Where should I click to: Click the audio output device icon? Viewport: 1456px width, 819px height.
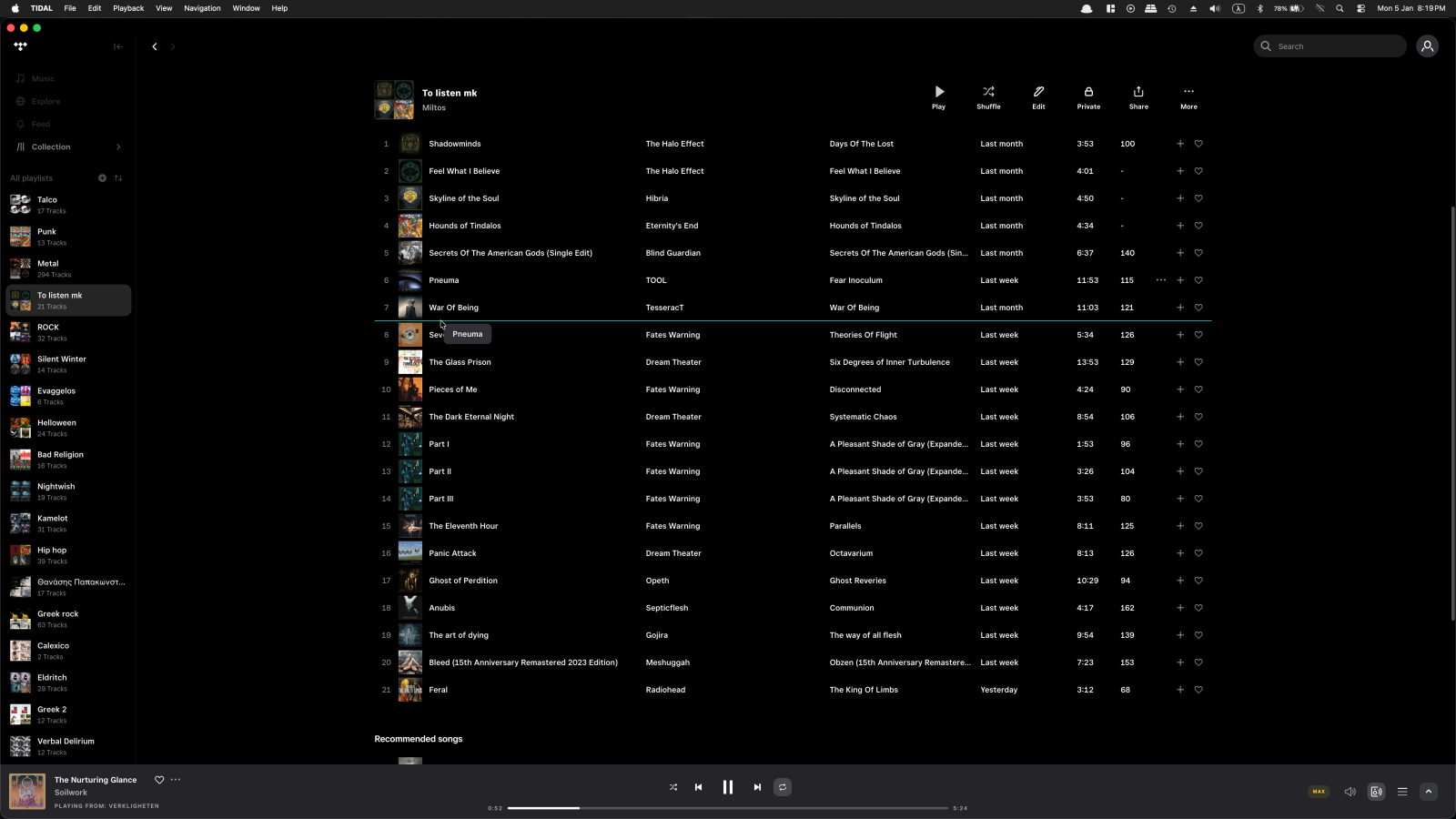pyautogui.click(x=1376, y=791)
